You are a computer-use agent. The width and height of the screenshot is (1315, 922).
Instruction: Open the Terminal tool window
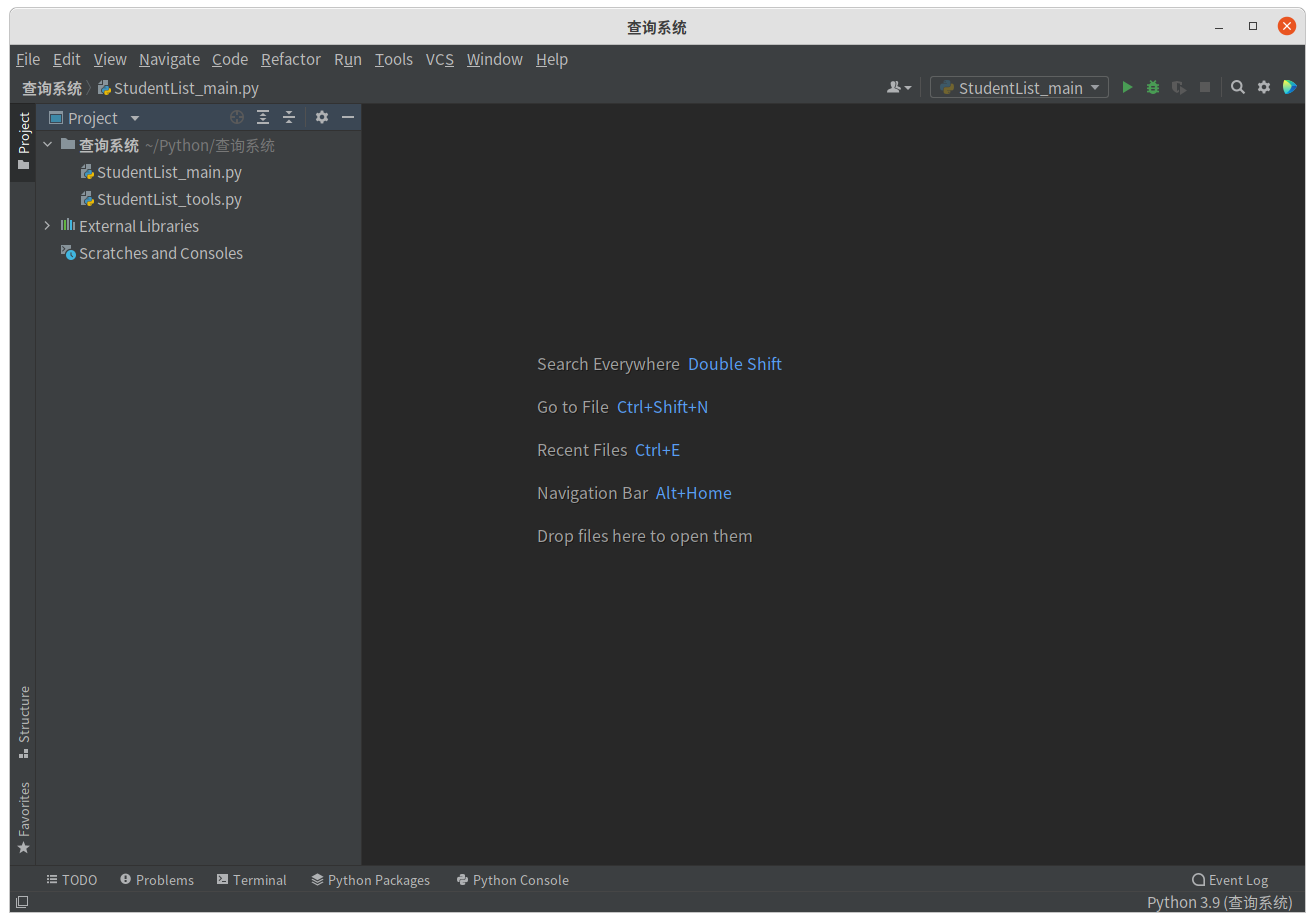(252, 880)
